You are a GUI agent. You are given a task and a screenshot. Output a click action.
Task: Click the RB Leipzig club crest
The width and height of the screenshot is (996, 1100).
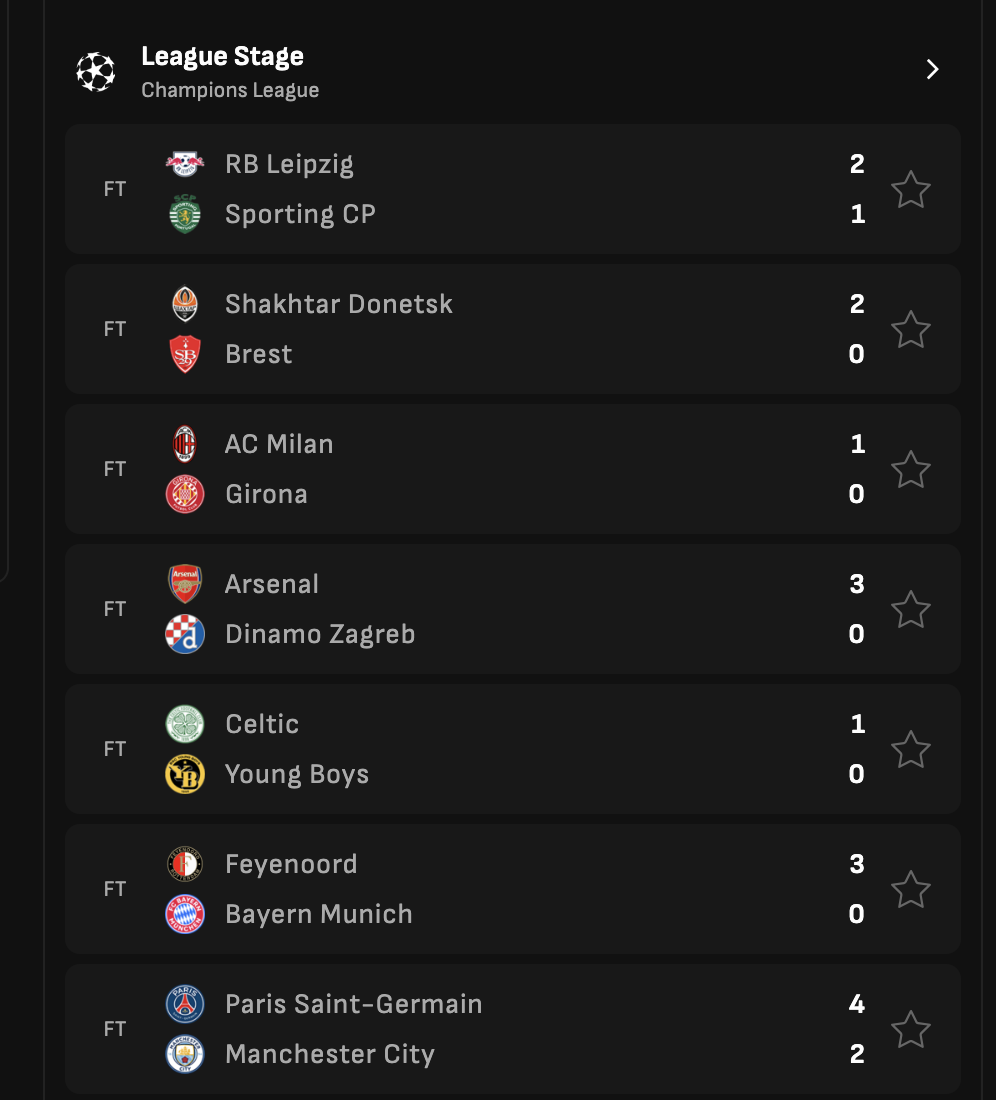tap(184, 164)
